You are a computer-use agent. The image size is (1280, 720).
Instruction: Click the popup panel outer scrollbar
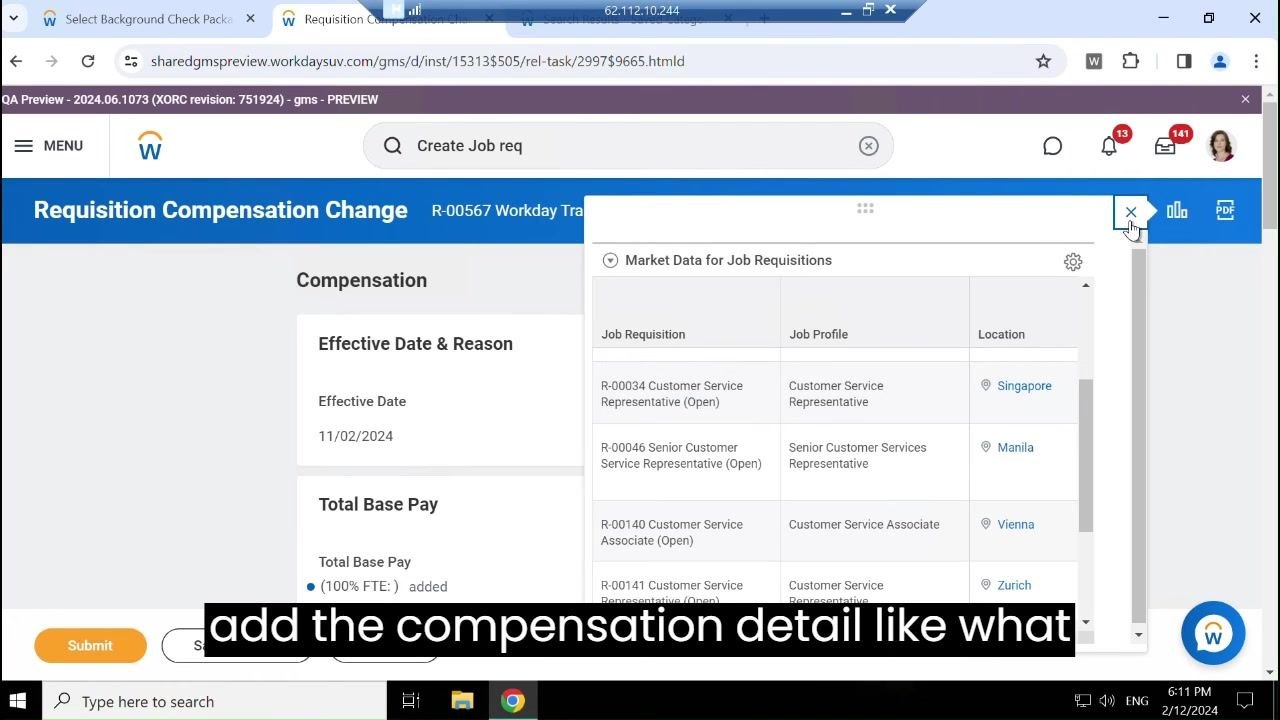coord(1139,435)
